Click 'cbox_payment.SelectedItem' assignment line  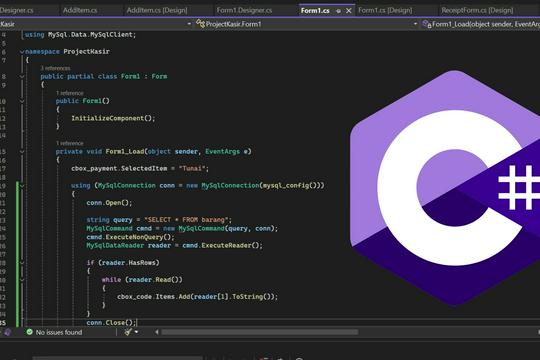coord(140,168)
